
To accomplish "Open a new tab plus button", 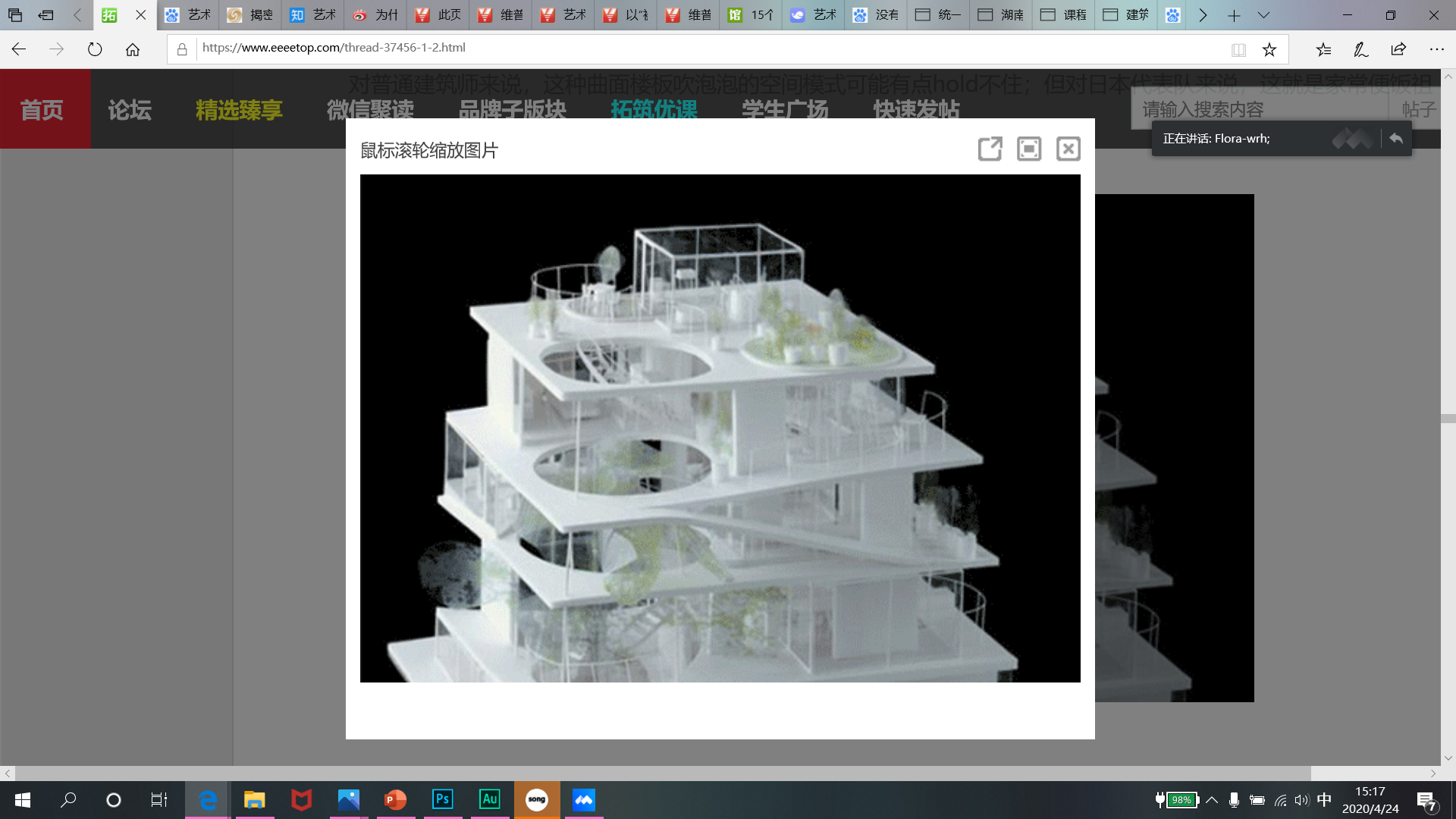I will [x=1234, y=15].
